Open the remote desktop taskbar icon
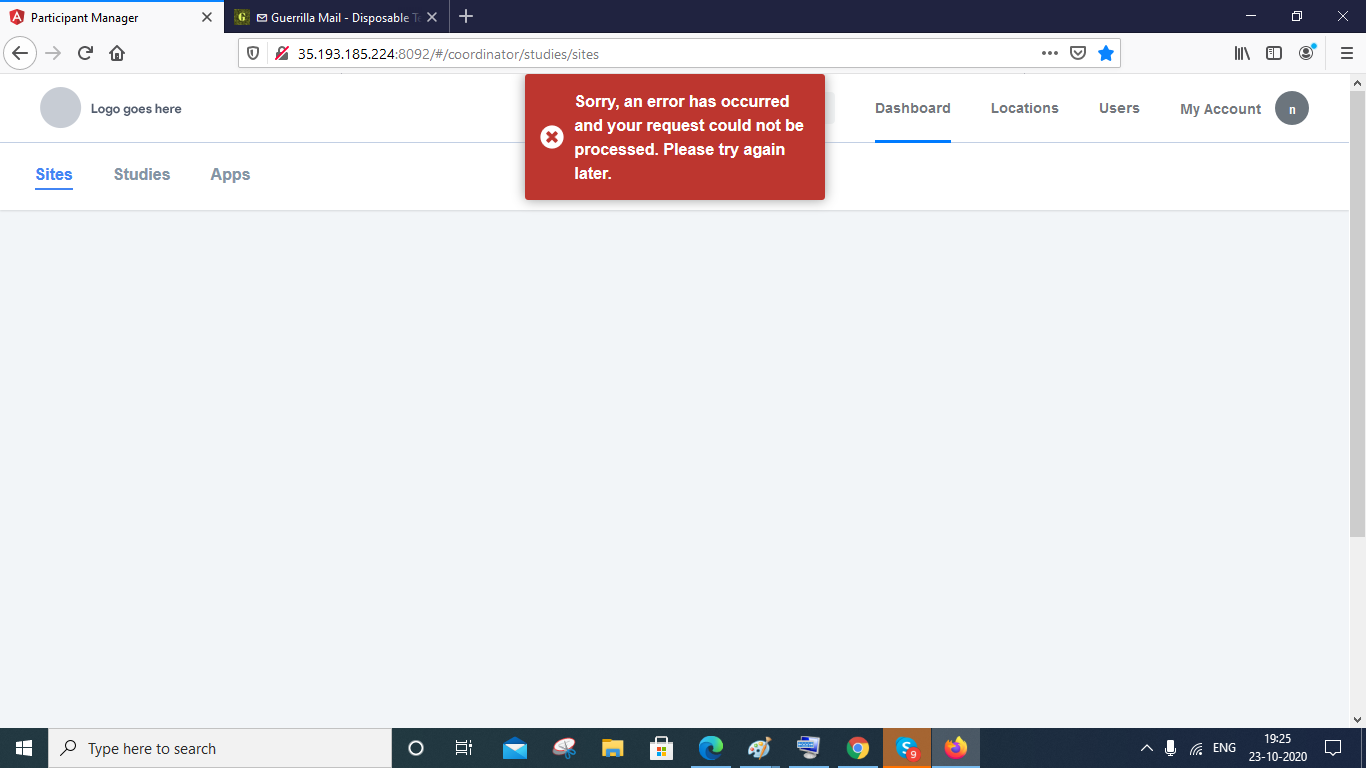The image size is (1366, 768). (x=808, y=748)
